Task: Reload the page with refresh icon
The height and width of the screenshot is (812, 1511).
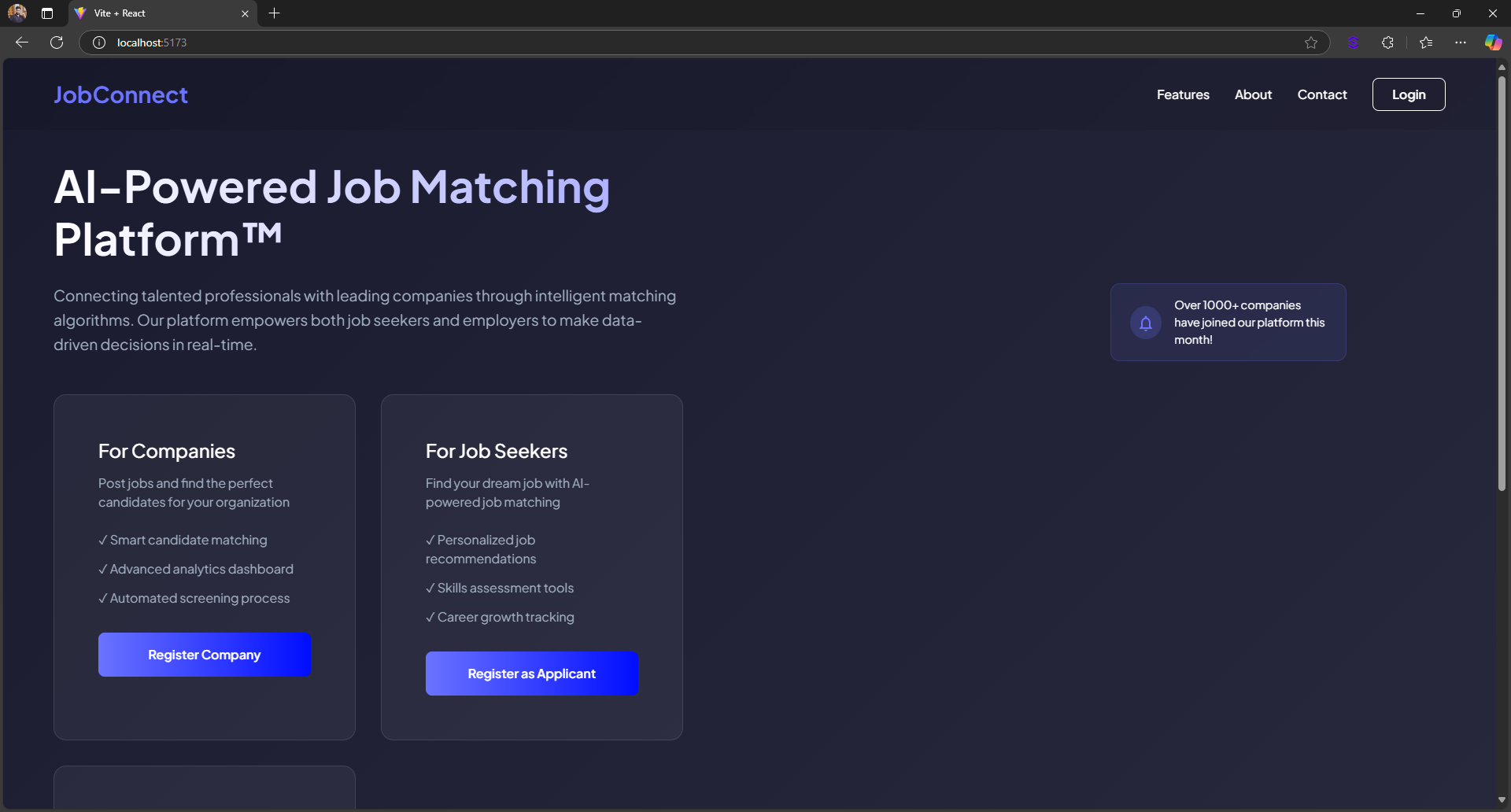Action: coord(57,42)
